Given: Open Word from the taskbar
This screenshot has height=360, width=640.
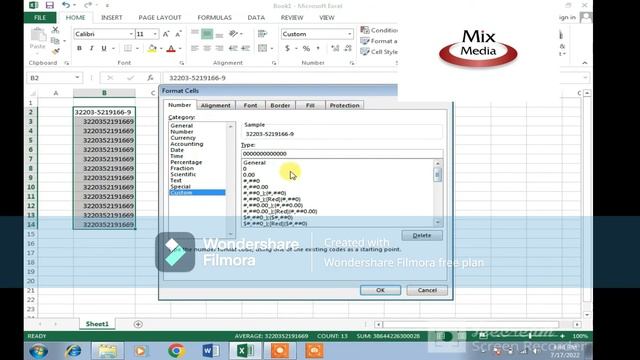Looking at the screenshot, I should (211, 351).
